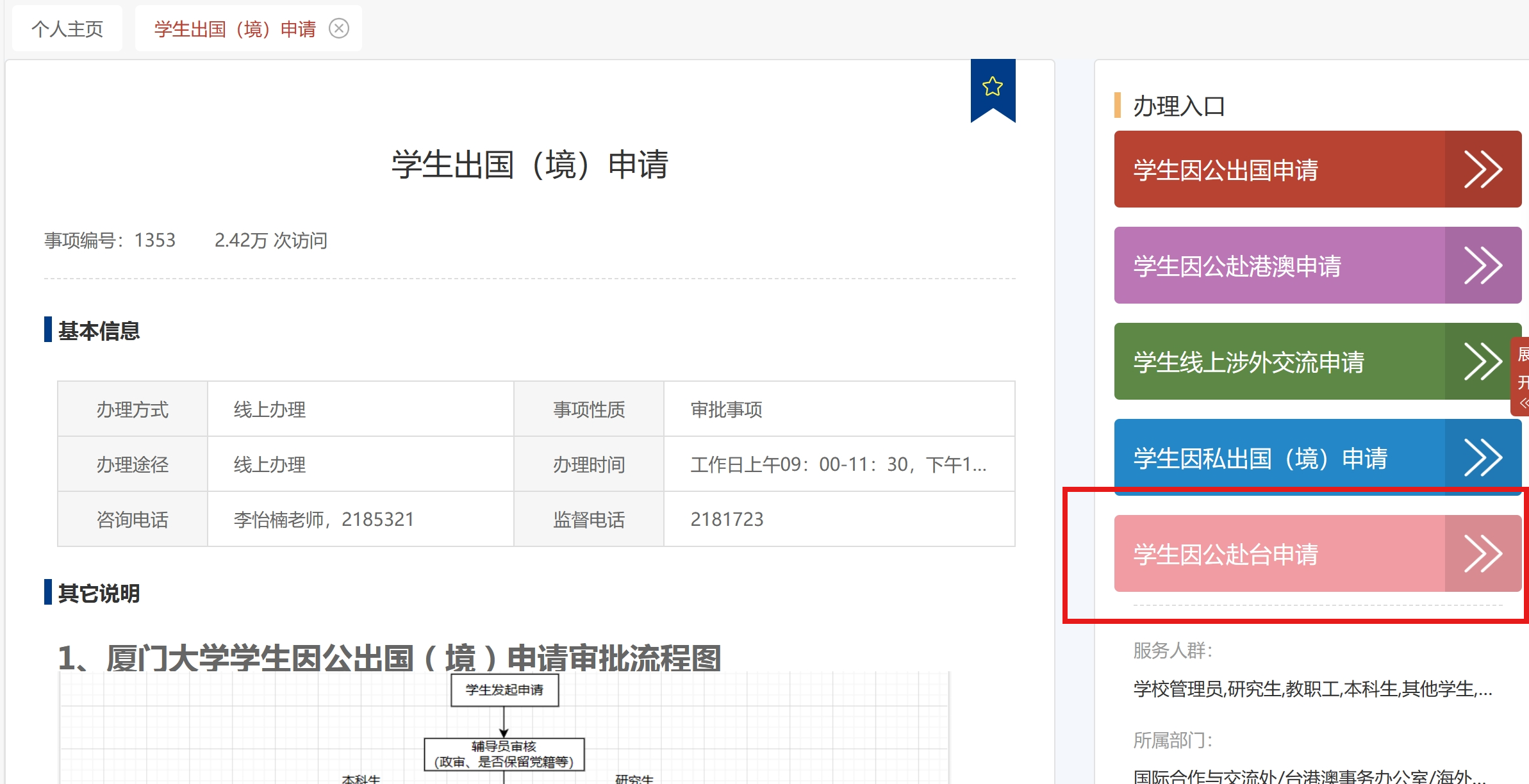Click the star bookmark favorite icon
Image resolution: width=1529 pixels, height=784 pixels.
click(992, 86)
